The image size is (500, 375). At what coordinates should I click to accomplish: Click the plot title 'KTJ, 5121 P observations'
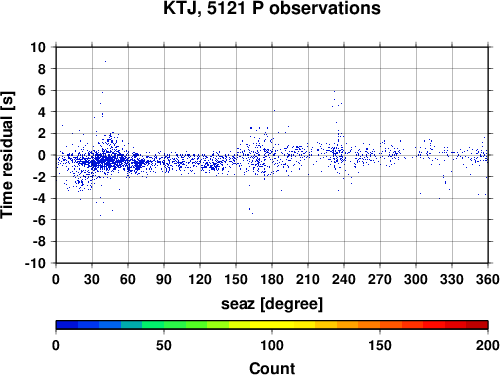click(272, 8)
